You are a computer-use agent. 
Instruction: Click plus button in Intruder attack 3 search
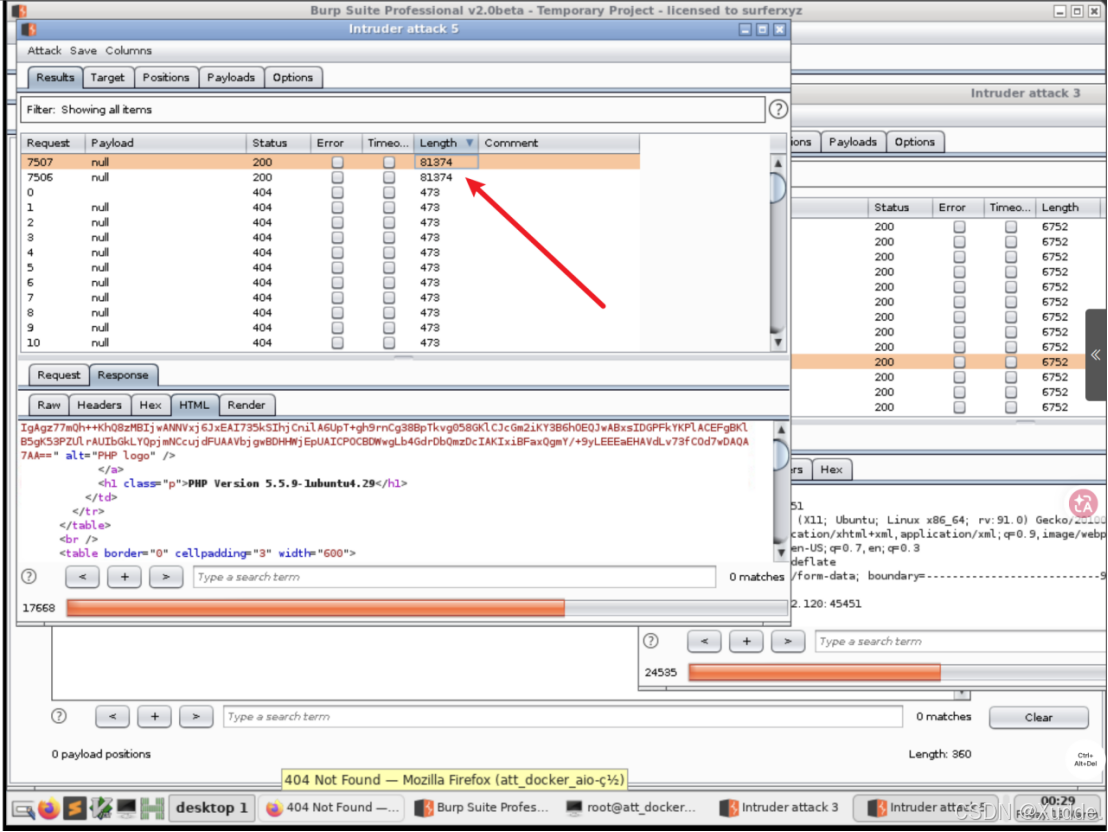coord(746,641)
